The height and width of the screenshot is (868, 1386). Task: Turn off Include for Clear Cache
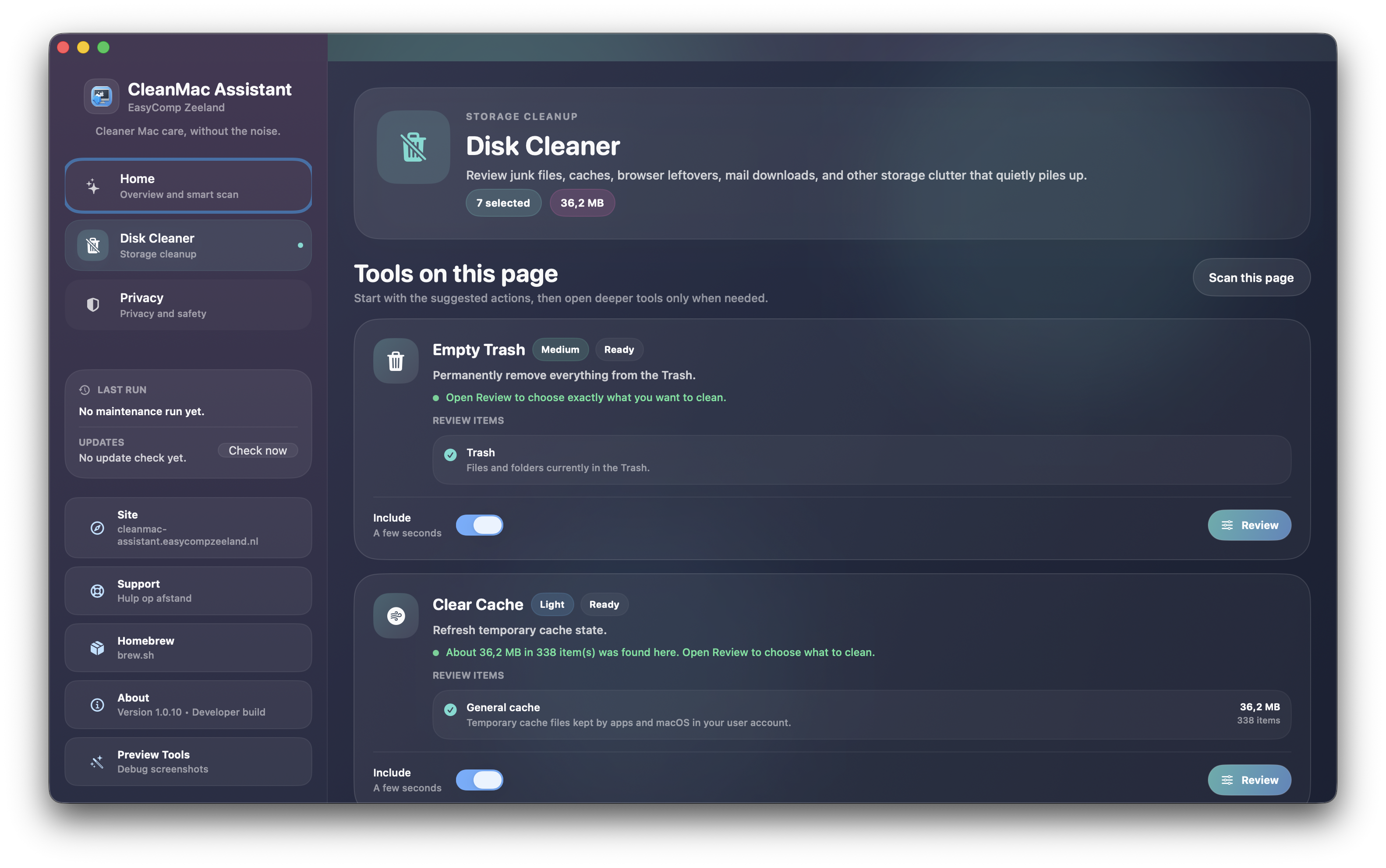[x=480, y=780]
